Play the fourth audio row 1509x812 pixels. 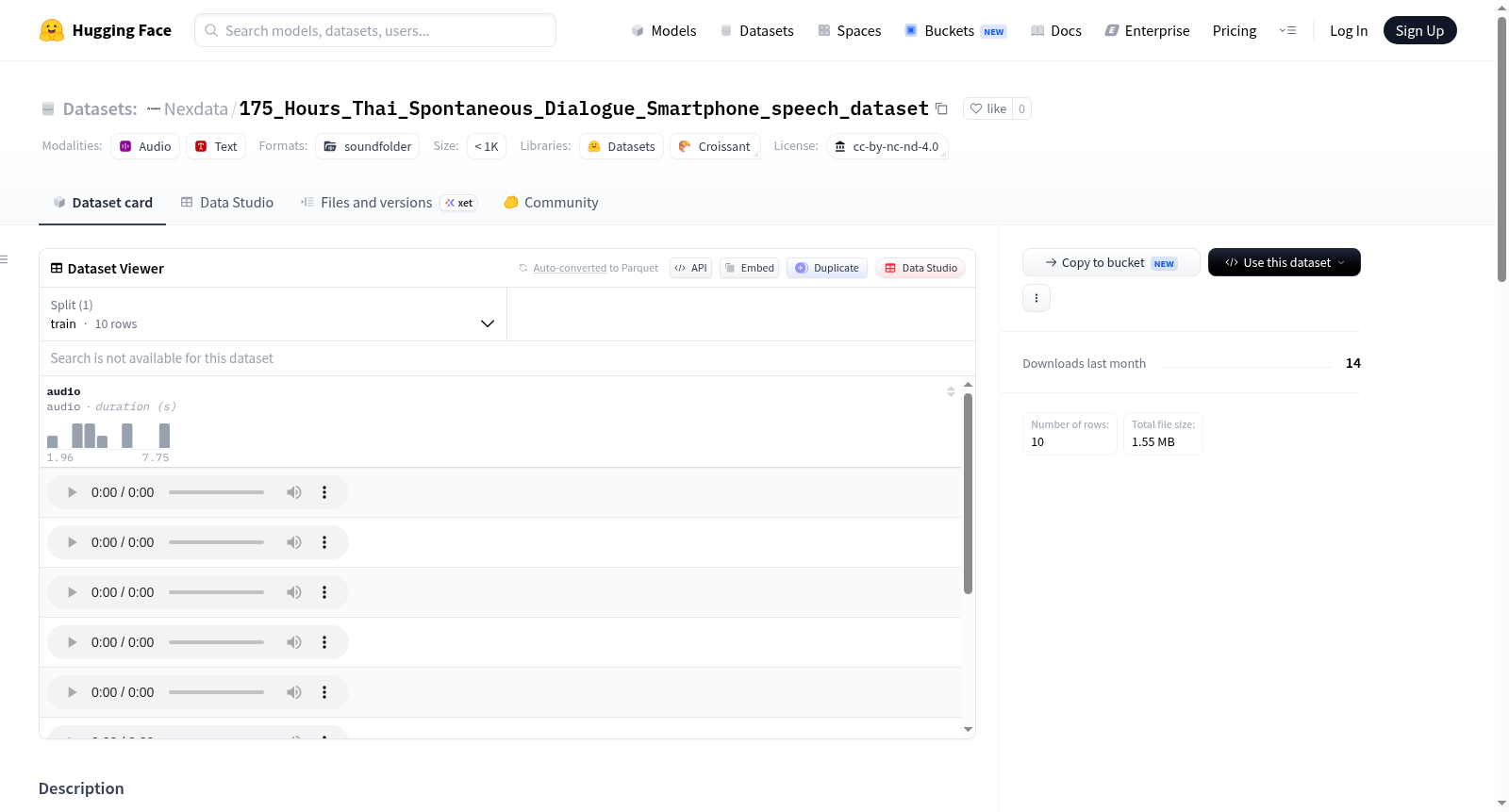pos(72,642)
